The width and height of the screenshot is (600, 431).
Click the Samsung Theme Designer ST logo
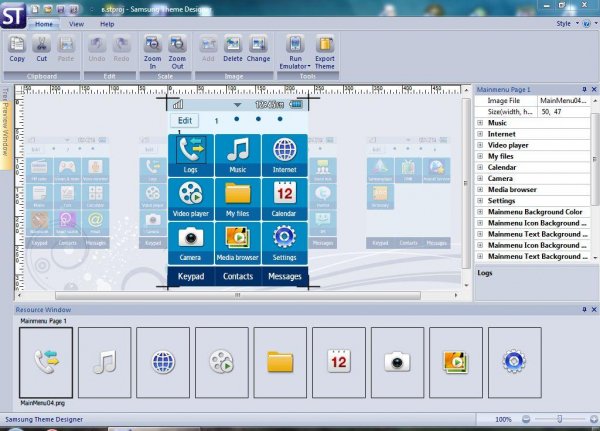(13, 15)
